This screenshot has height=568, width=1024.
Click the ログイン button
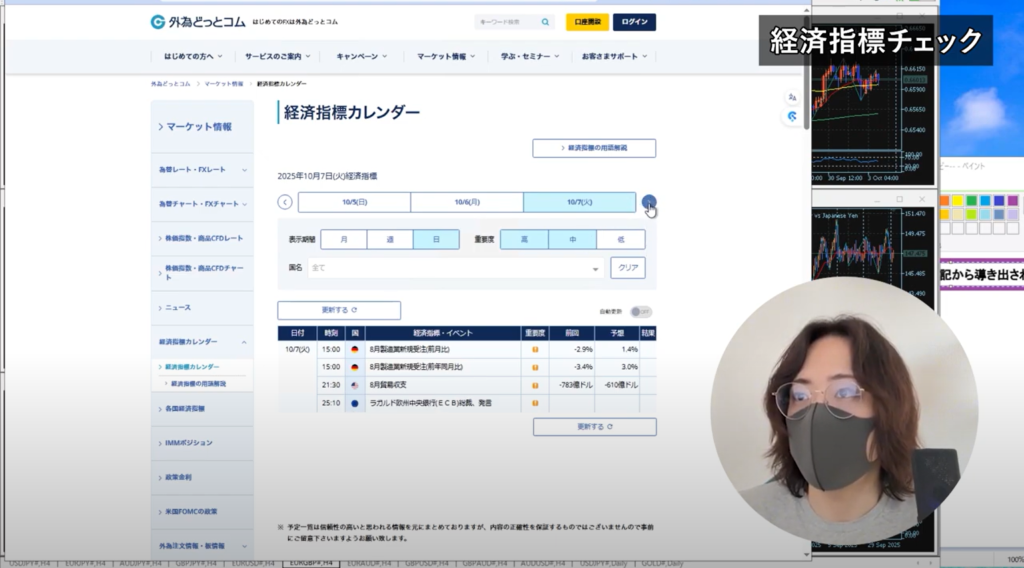tap(634, 22)
